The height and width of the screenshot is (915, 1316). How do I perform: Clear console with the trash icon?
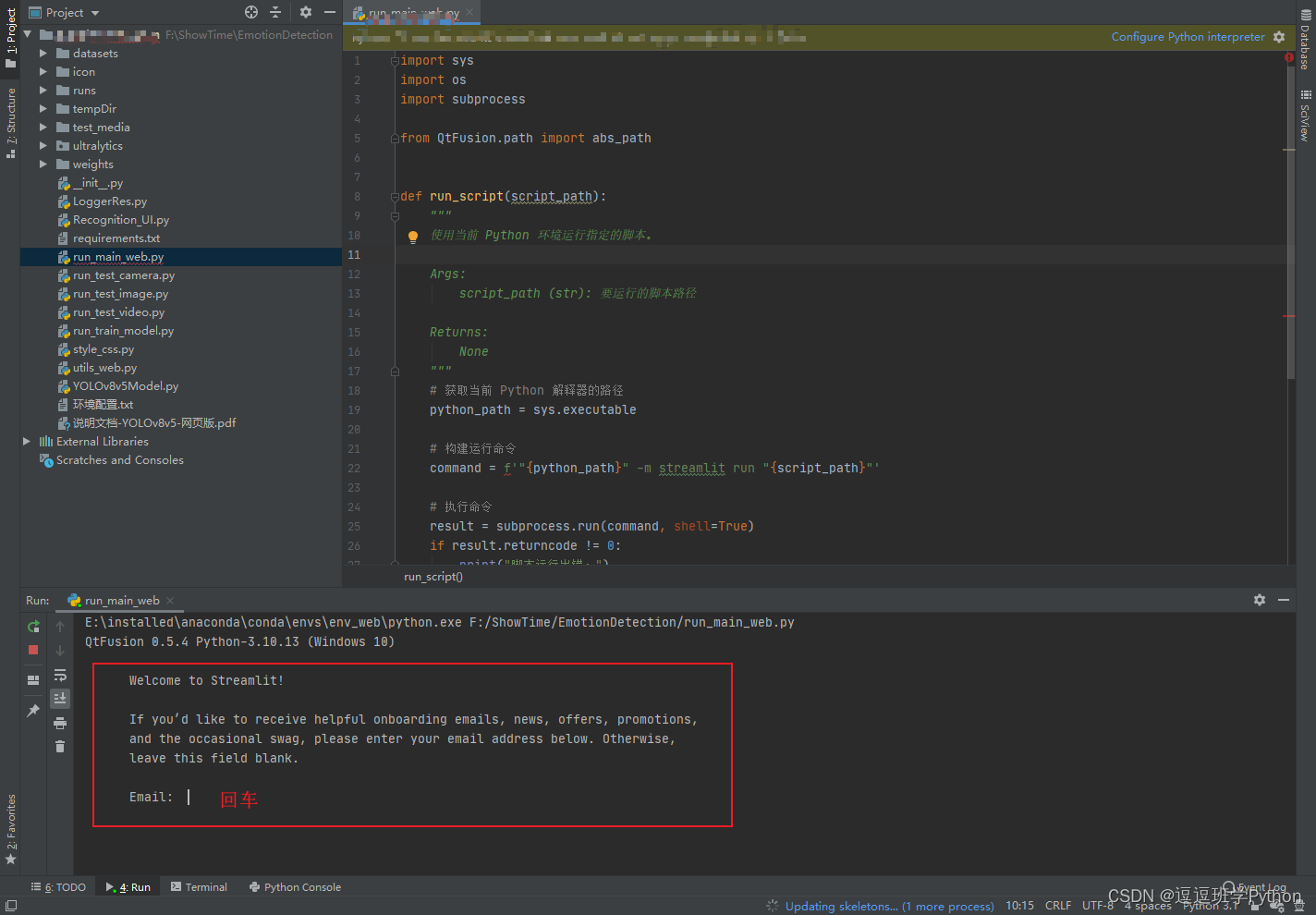(60, 746)
